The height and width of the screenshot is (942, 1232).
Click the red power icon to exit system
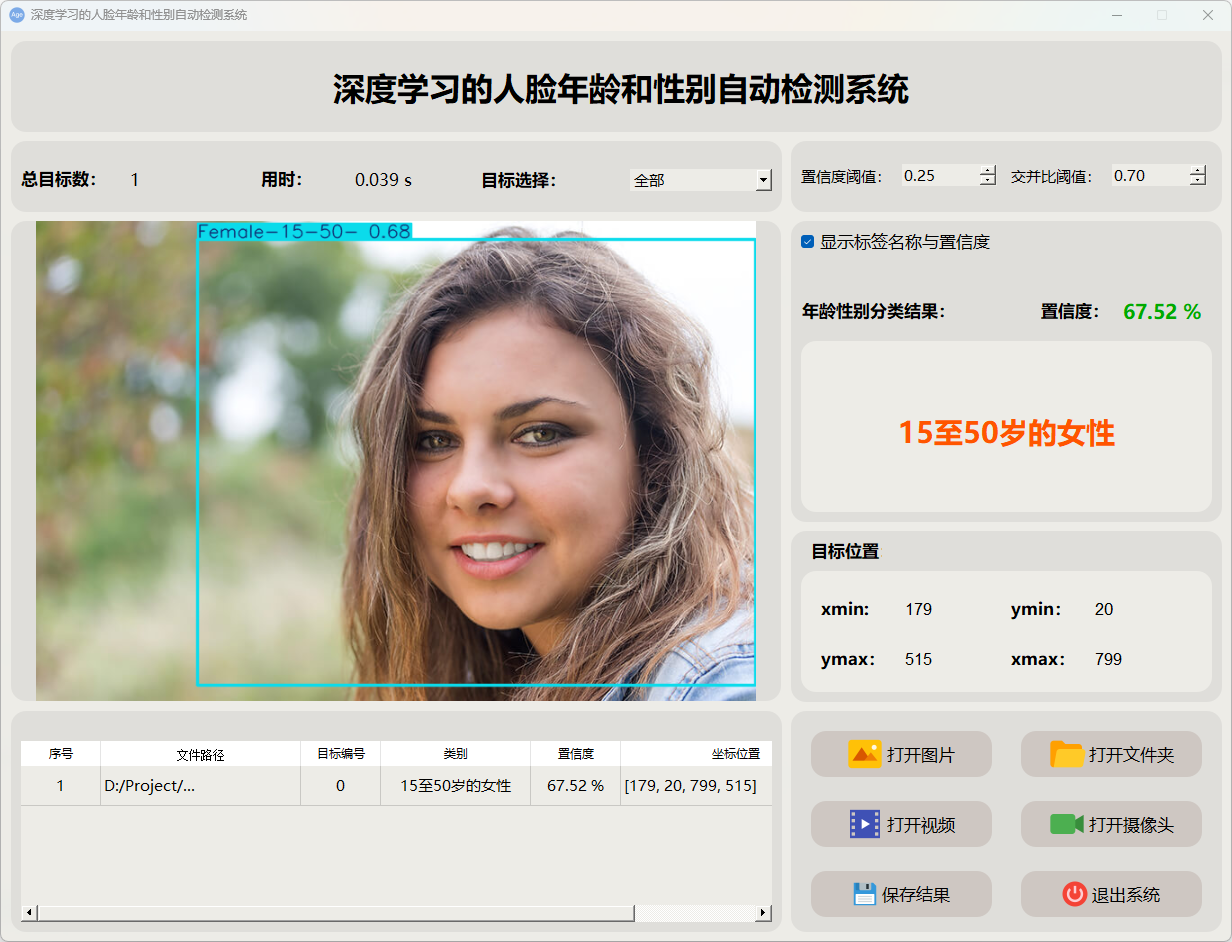point(1074,894)
